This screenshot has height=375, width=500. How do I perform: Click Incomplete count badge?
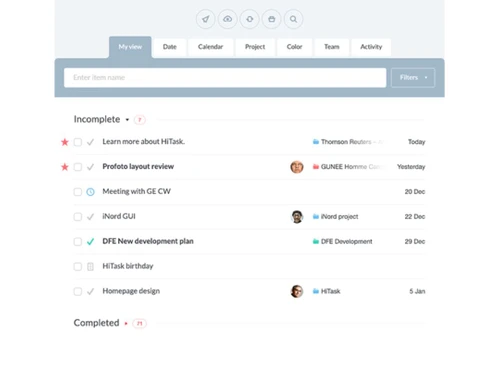pyautogui.click(x=140, y=120)
